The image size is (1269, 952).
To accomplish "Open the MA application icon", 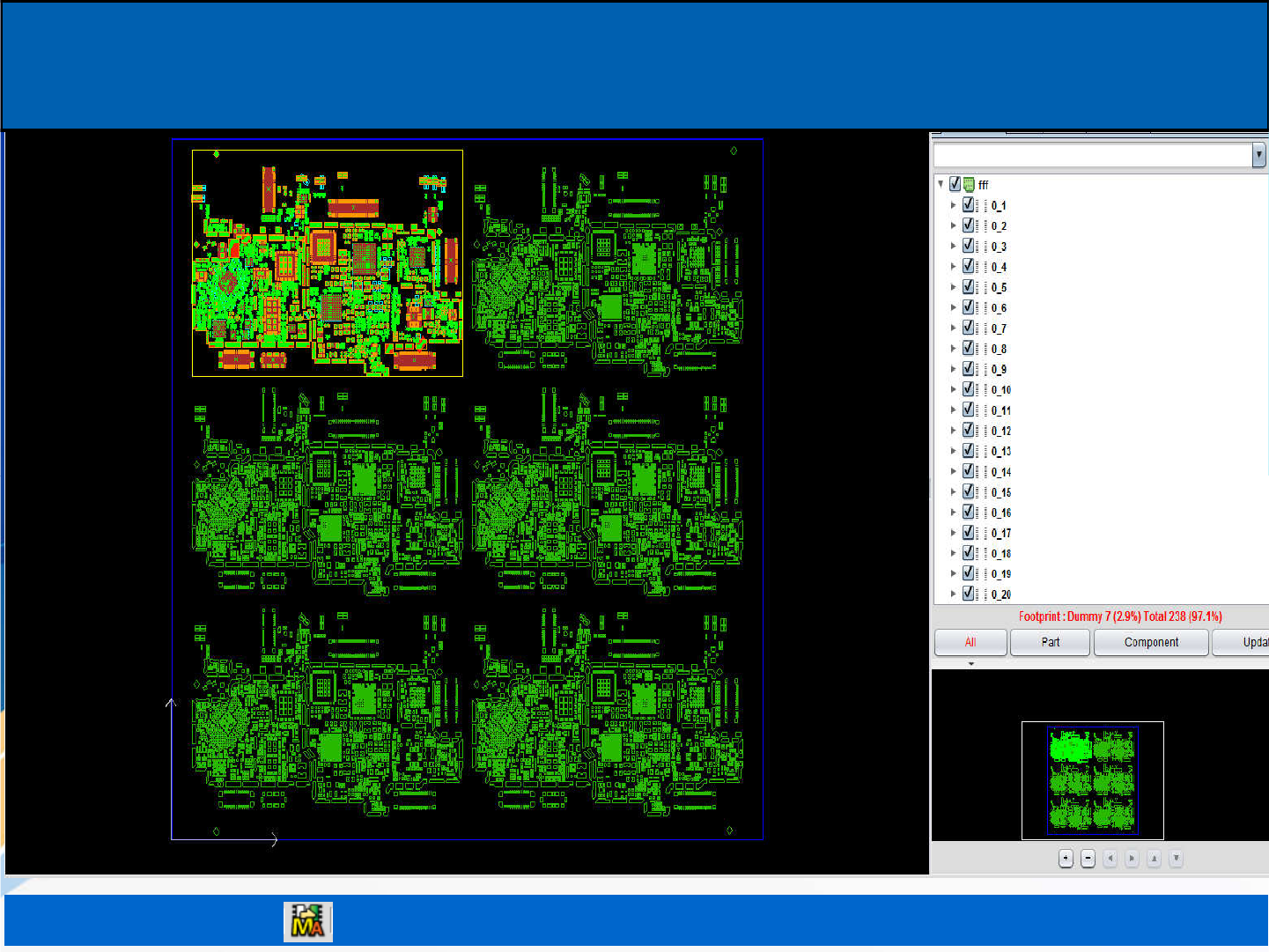I will coord(307,922).
